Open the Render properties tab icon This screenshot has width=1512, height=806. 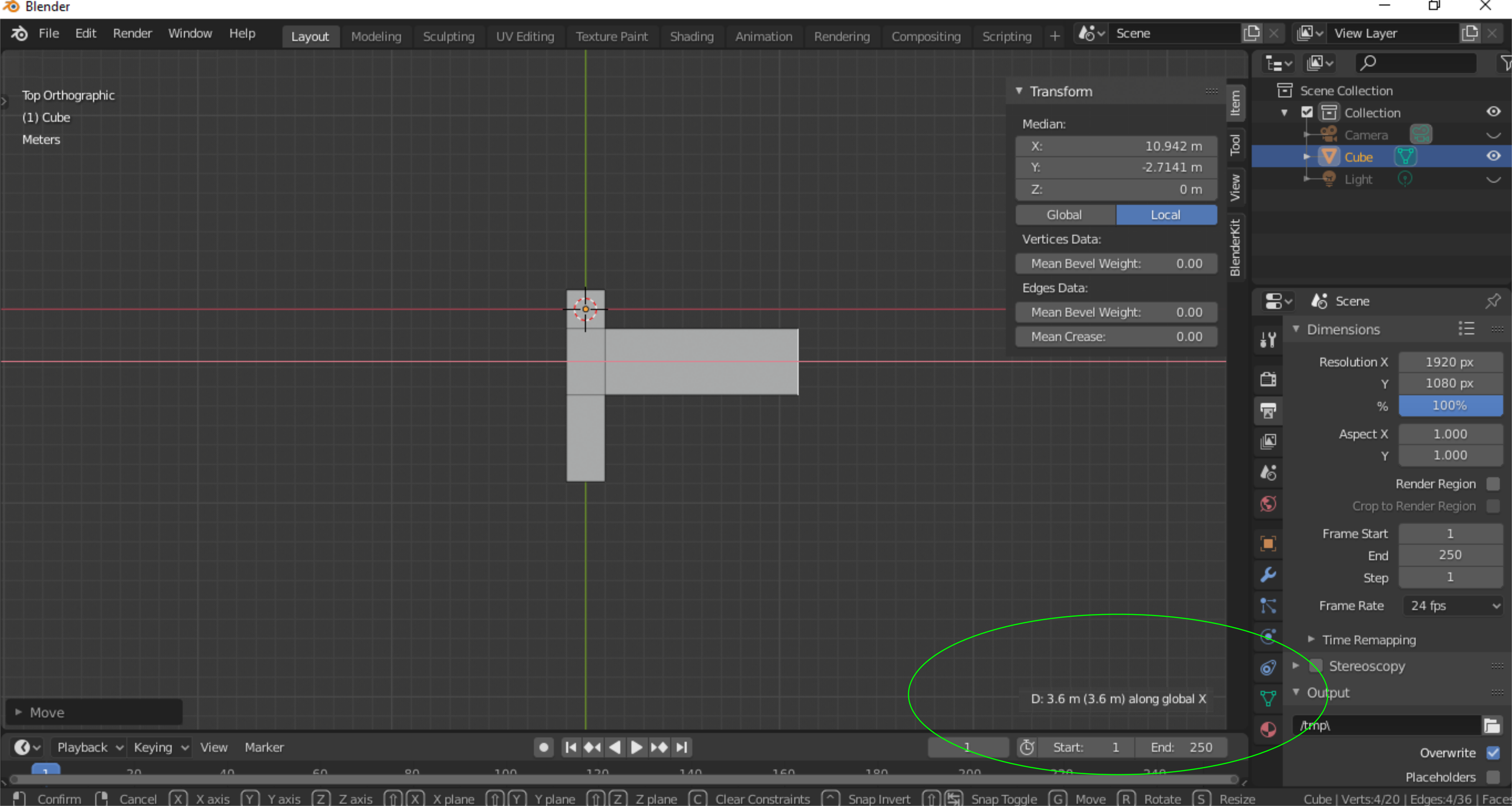[x=1268, y=379]
